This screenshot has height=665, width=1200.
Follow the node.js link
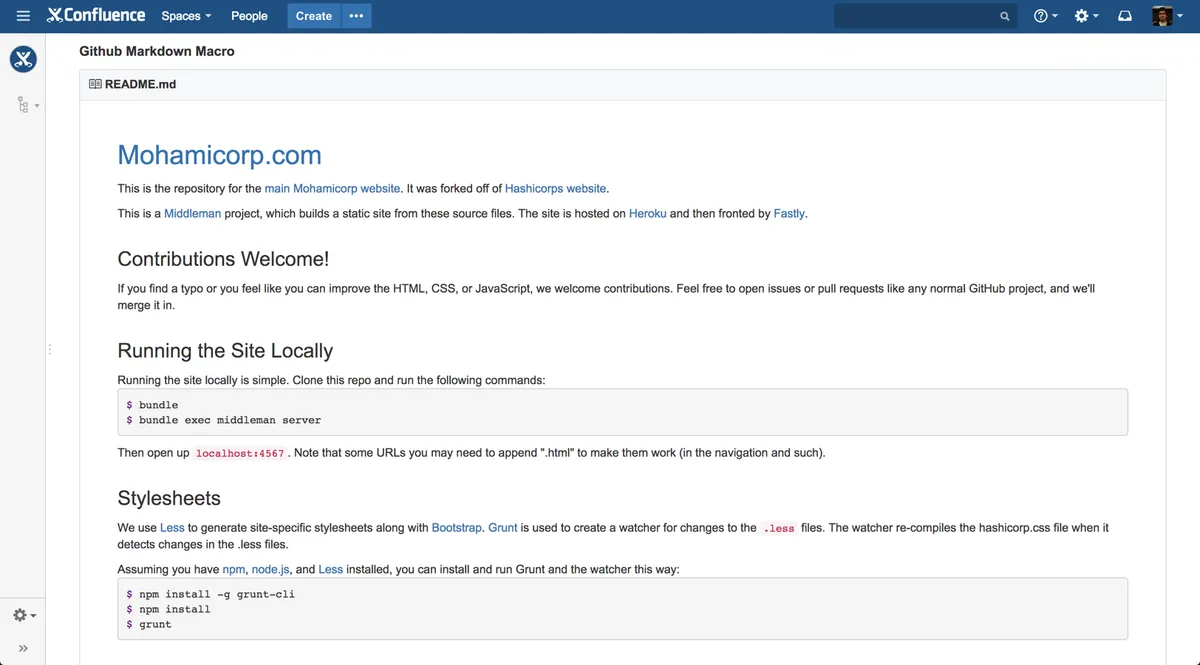271,569
